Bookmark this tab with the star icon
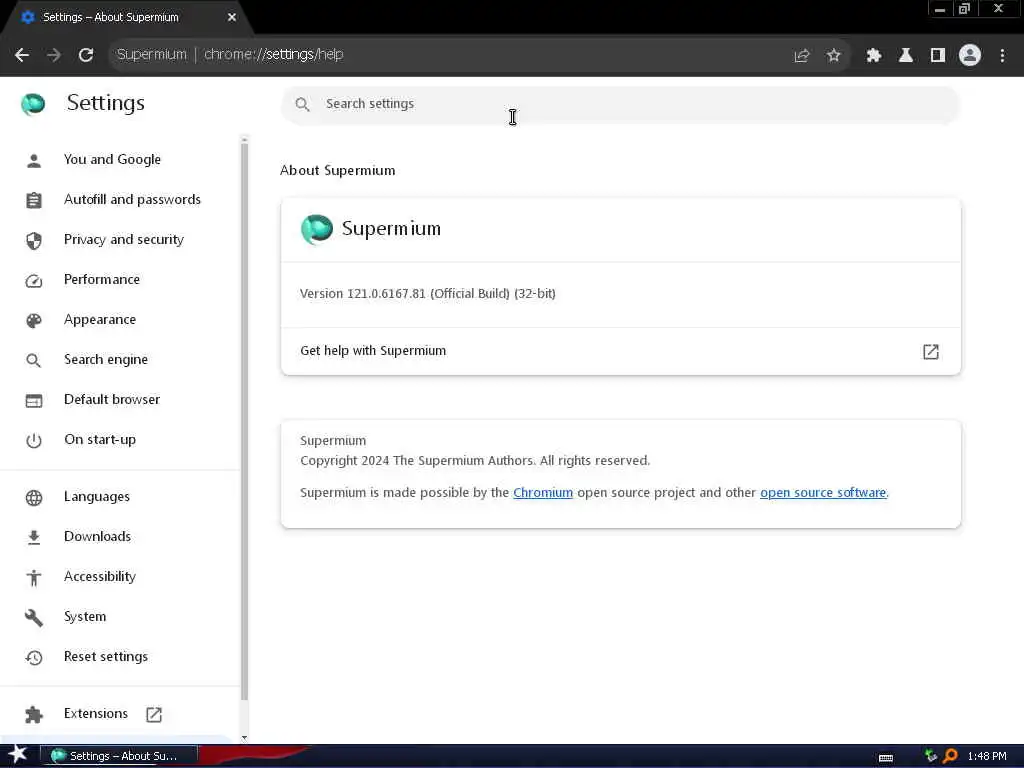Screen dimensions: 1024x768 [x=833, y=56]
